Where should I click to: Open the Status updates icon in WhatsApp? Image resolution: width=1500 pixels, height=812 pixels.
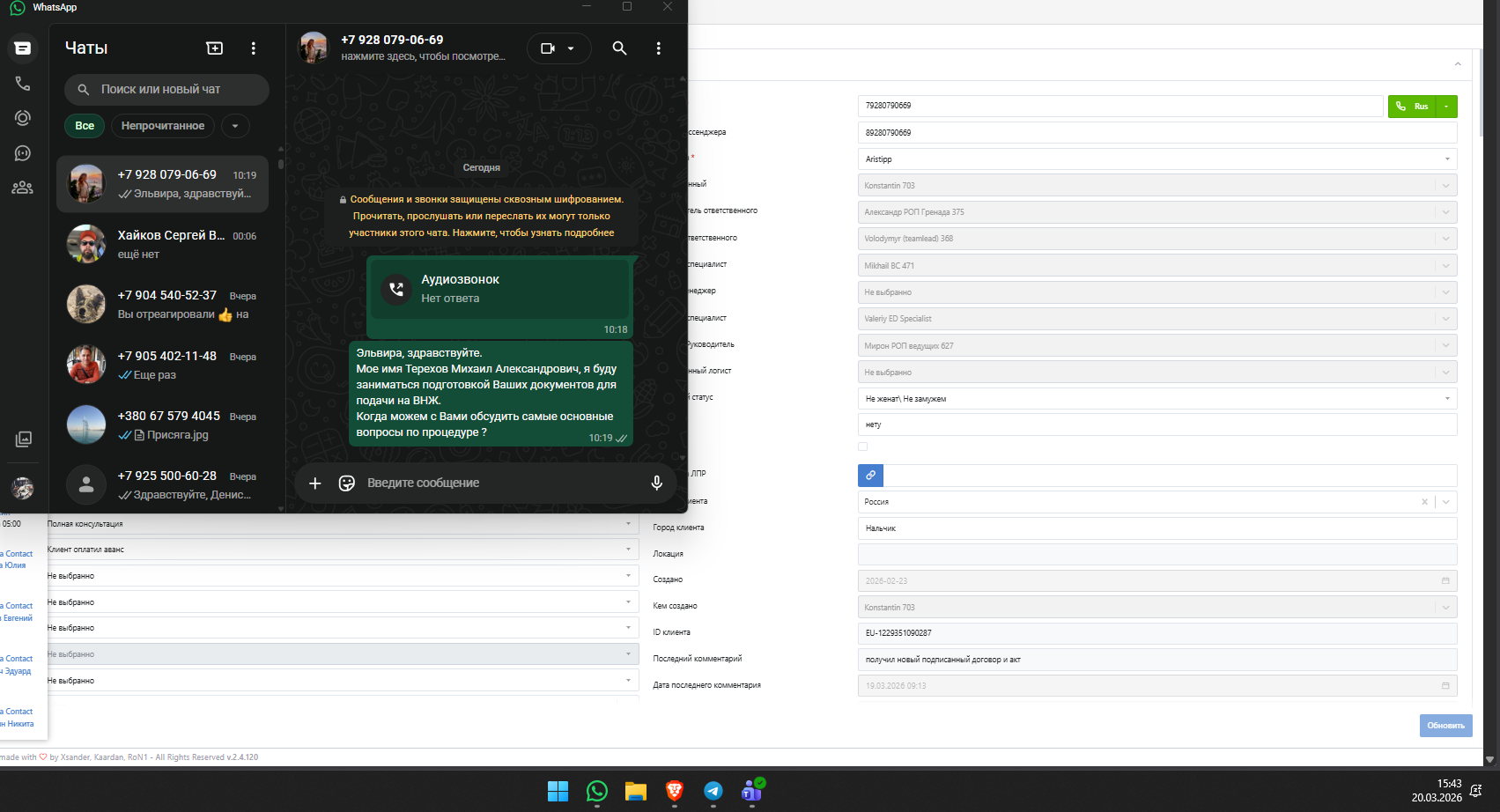tap(23, 118)
